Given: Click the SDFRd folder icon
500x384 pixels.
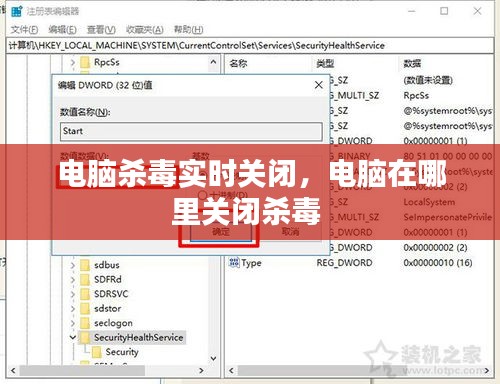Looking at the screenshot, I should (x=85, y=280).
